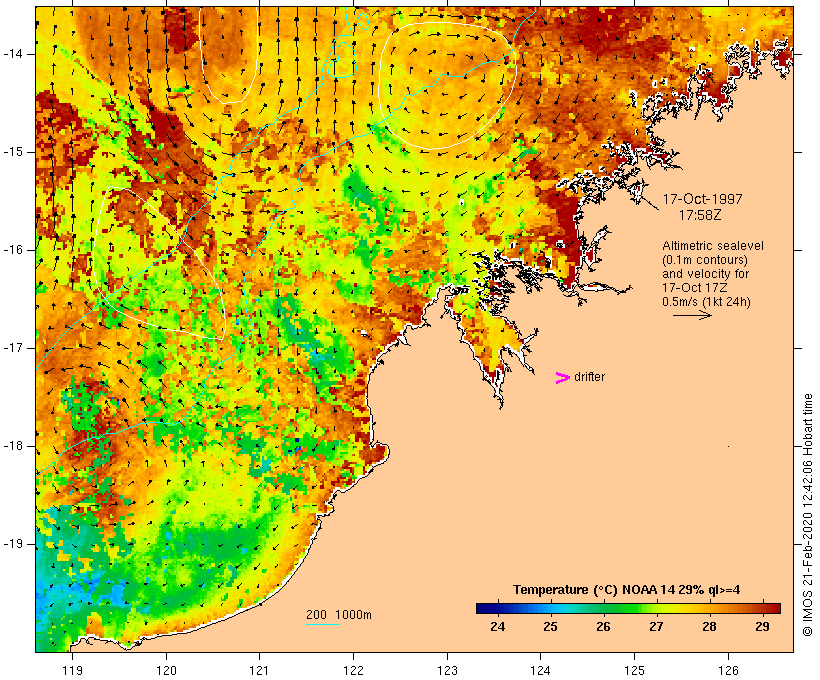Click the colorbar tick label '28'
This screenshot has width=820, height=680.
pyautogui.click(x=709, y=627)
